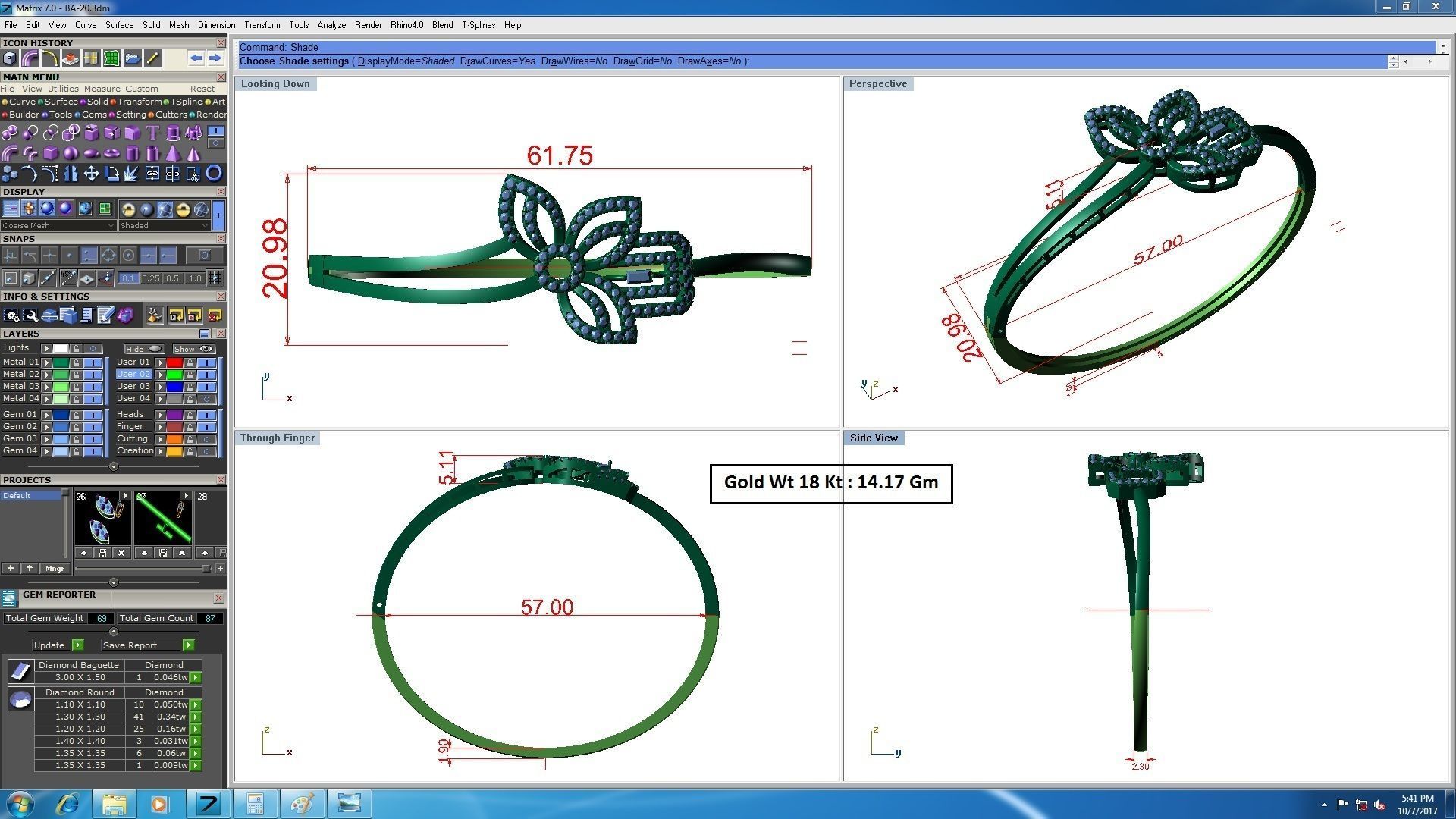This screenshot has height=819, width=1456.
Task: Change the Creation layer orange swatch
Action: click(174, 451)
